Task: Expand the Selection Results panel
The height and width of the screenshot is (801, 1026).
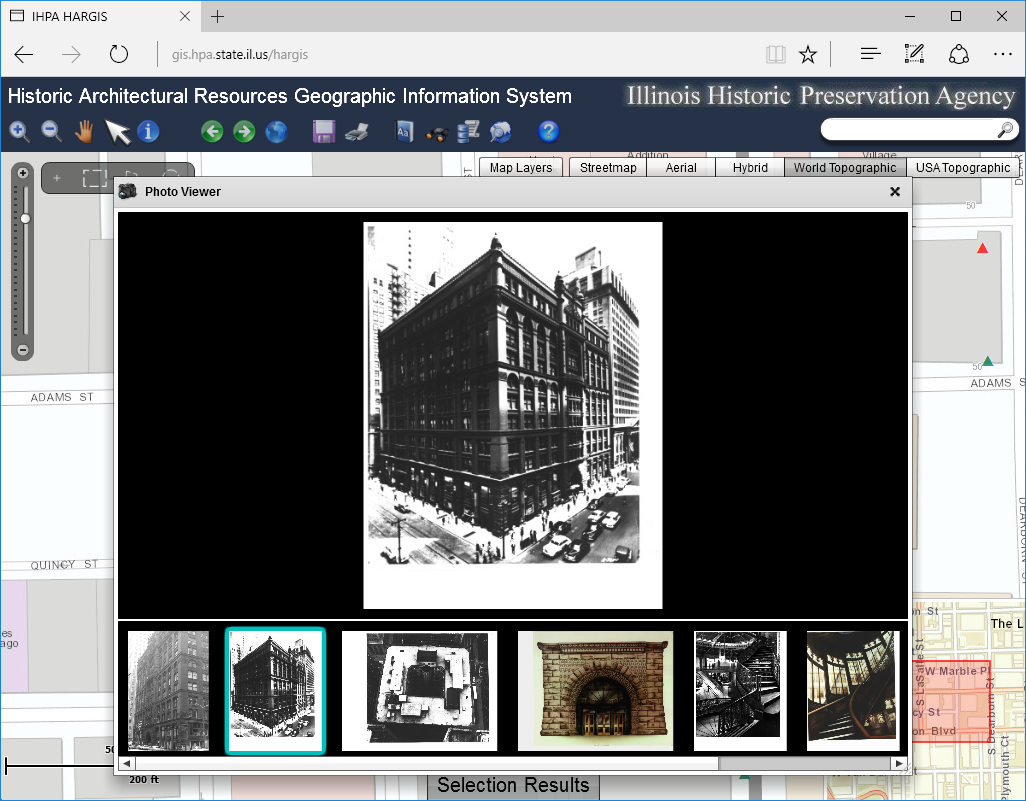Action: 513,786
